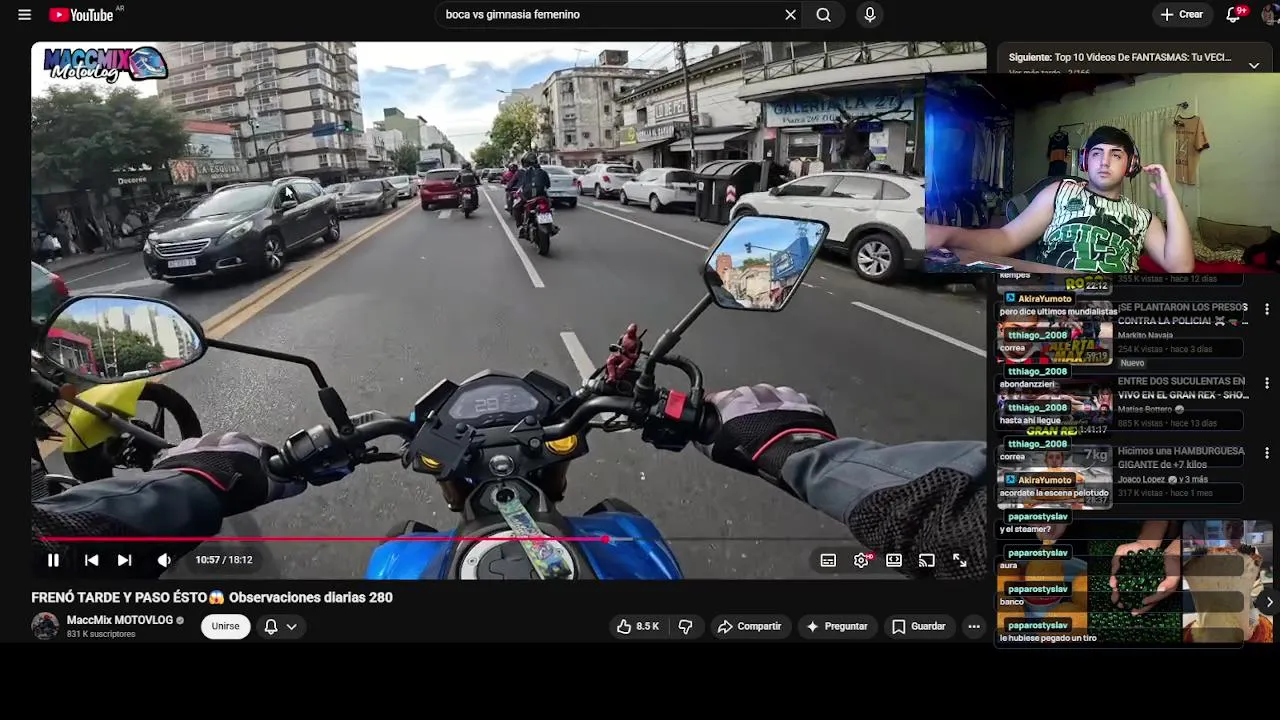Dislike the video

(x=686, y=626)
